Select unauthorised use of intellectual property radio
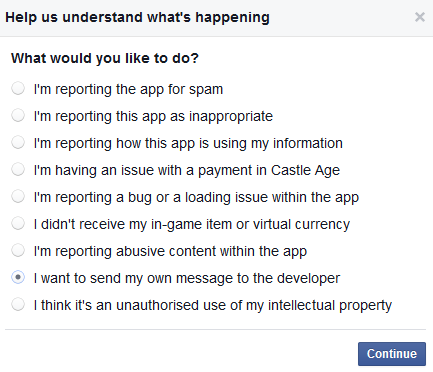 (x=18, y=305)
